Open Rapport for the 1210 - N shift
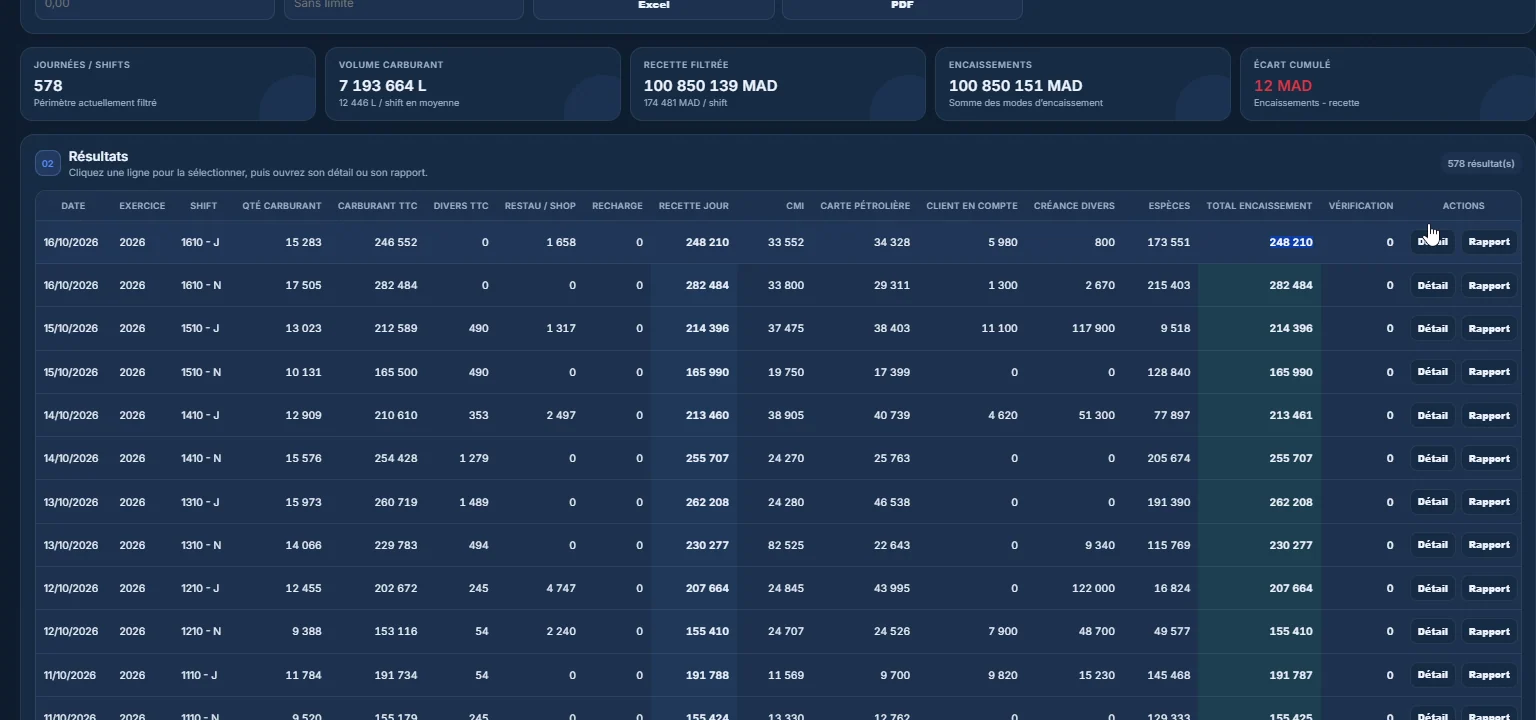Screen dimensions: 1536x720 click(x=1489, y=632)
